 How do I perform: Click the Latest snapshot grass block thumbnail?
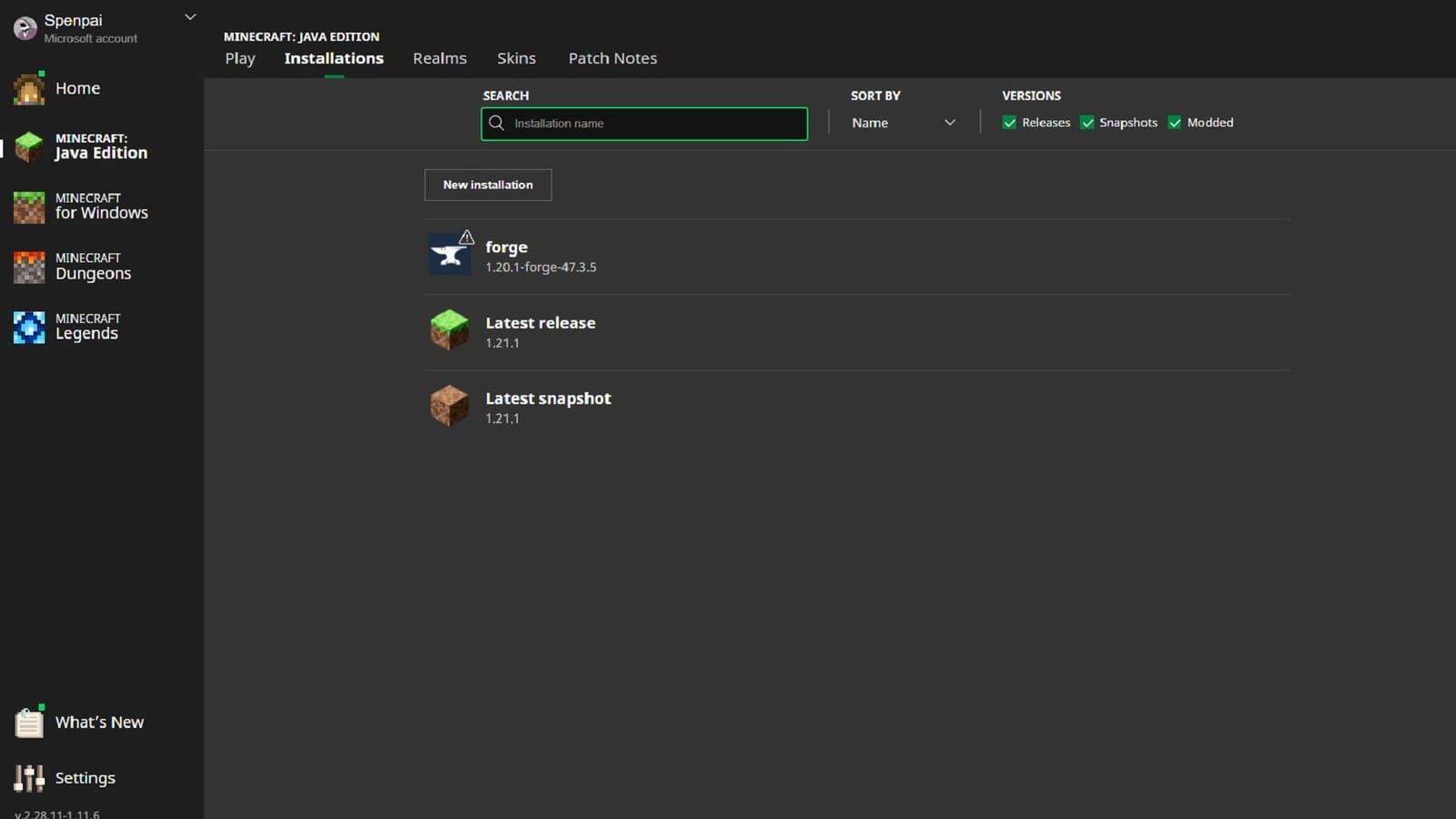[450, 407]
